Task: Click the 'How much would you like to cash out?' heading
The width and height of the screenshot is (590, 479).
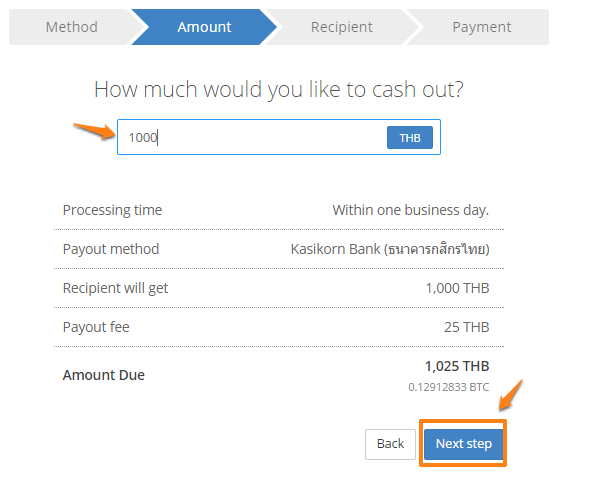Action: point(278,90)
